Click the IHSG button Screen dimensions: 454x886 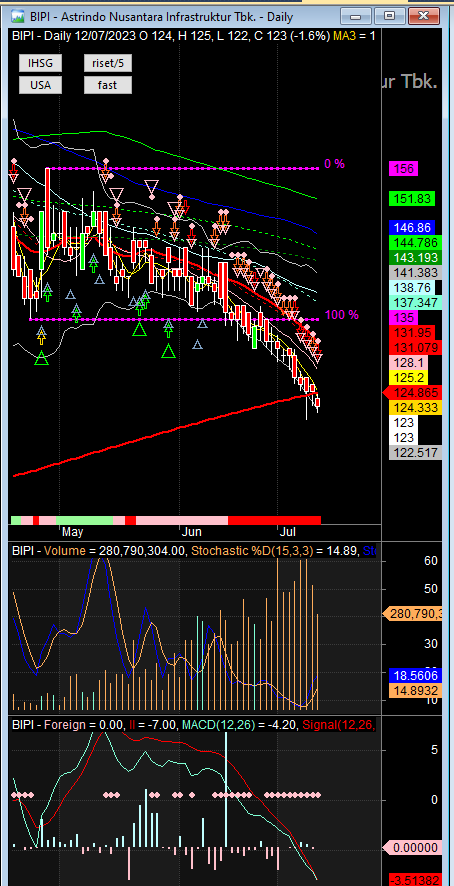40,63
